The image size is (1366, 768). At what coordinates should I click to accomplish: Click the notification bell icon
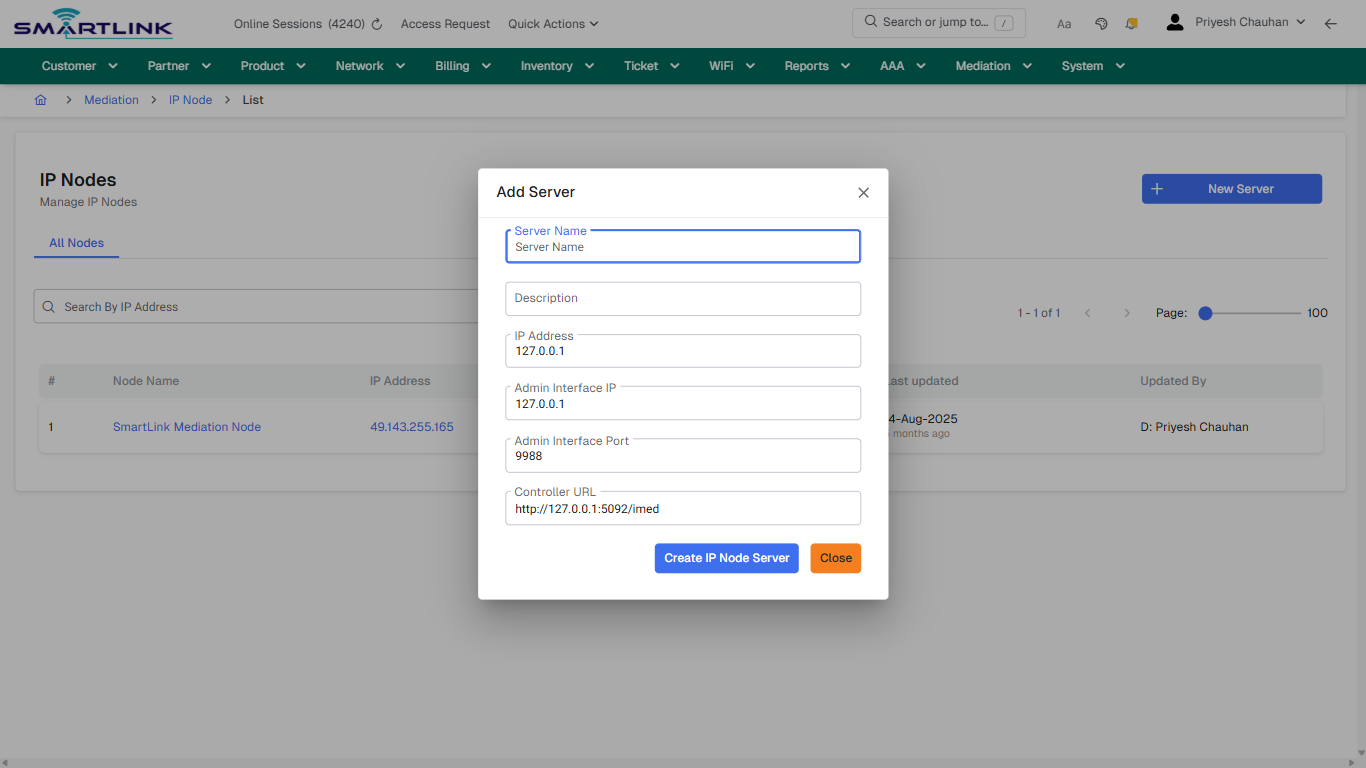click(1131, 23)
